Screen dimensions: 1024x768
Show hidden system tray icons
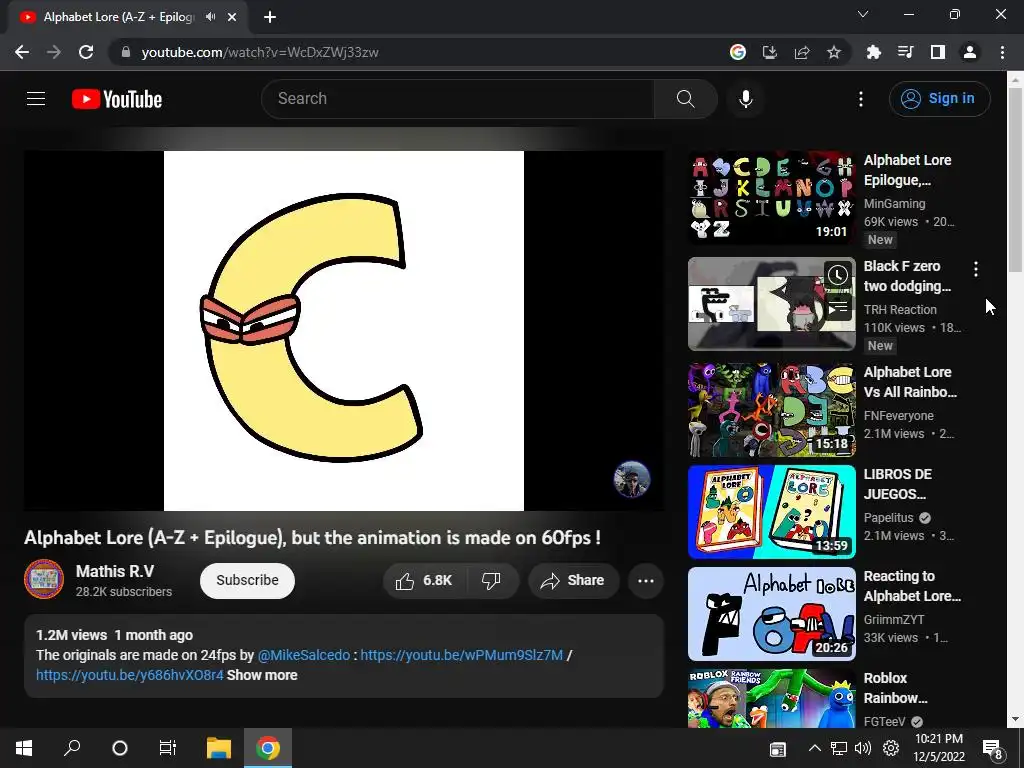(x=814, y=748)
